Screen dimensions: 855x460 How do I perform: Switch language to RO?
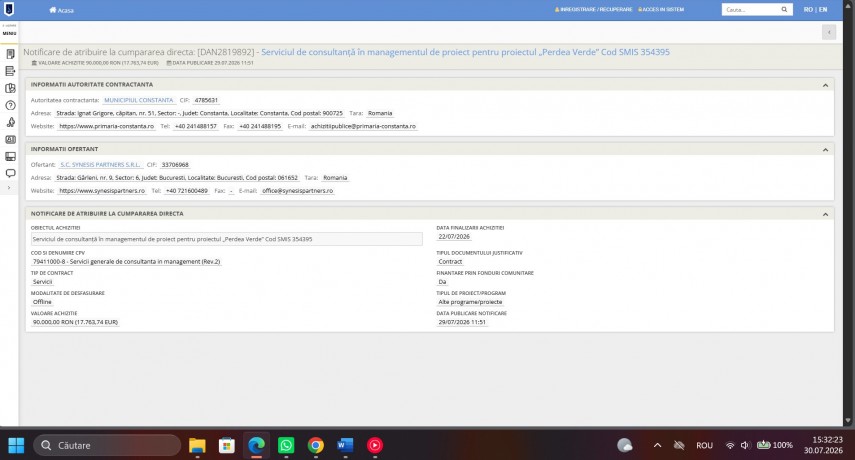[808, 9]
